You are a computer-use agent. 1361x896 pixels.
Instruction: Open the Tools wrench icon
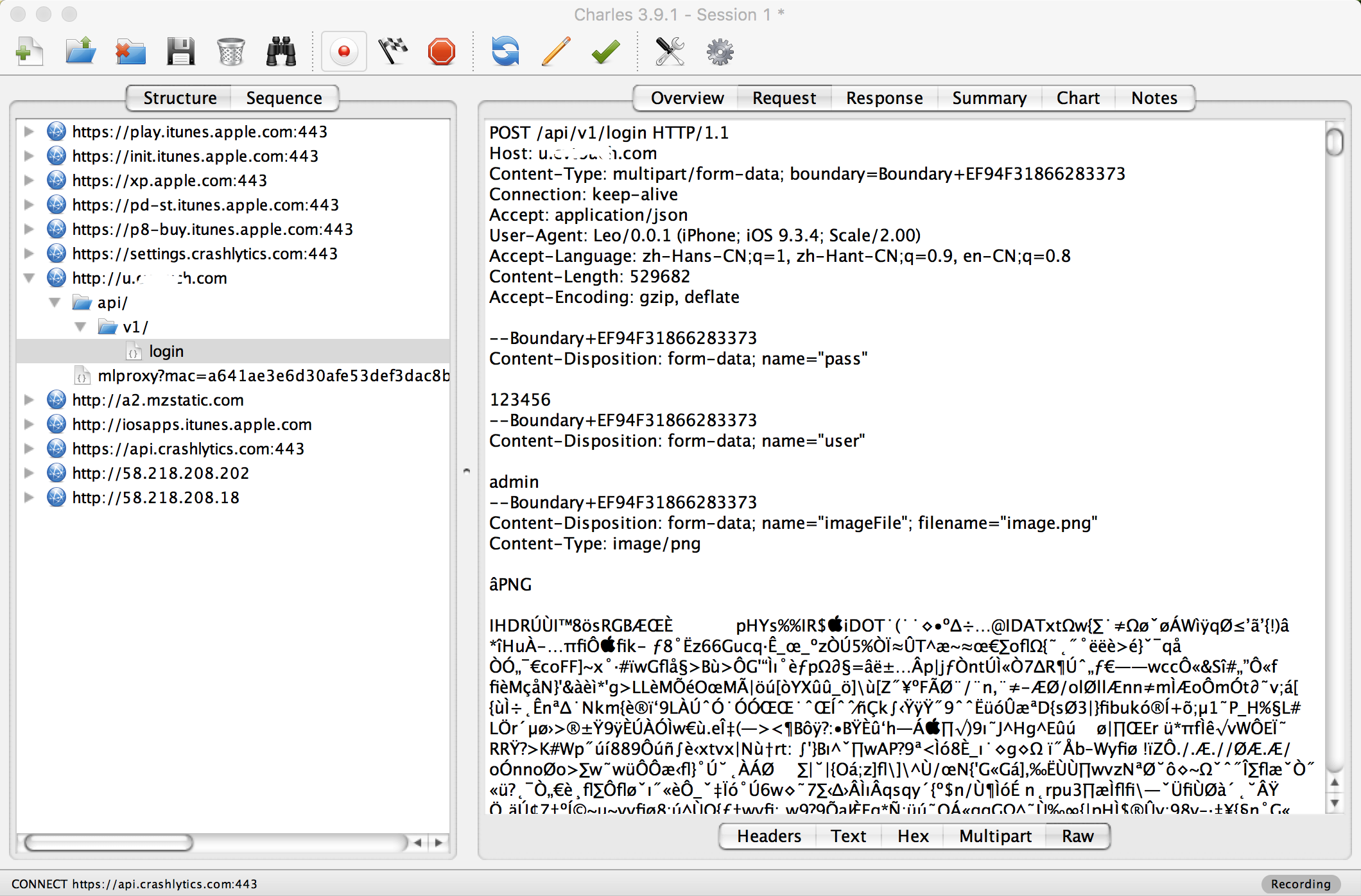click(670, 51)
